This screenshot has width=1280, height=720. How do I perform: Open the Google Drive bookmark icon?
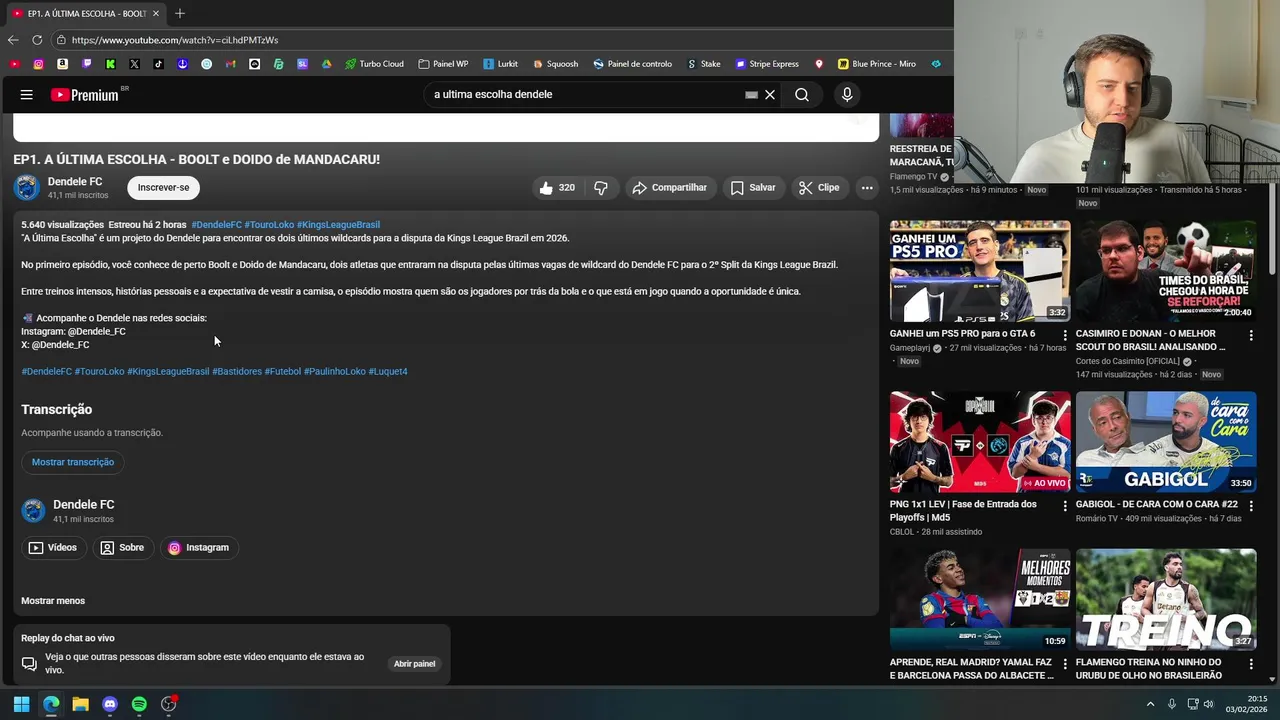click(326, 64)
